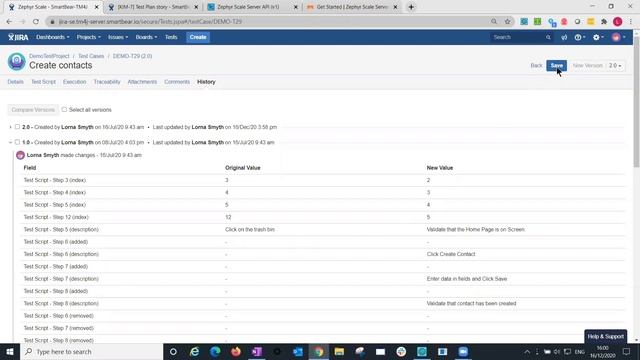Image resolution: width=640 pixels, height=360 pixels.
Task: Collapse the version 1.0 history entry
Action: pyautogui.click(x=10, y=142)
